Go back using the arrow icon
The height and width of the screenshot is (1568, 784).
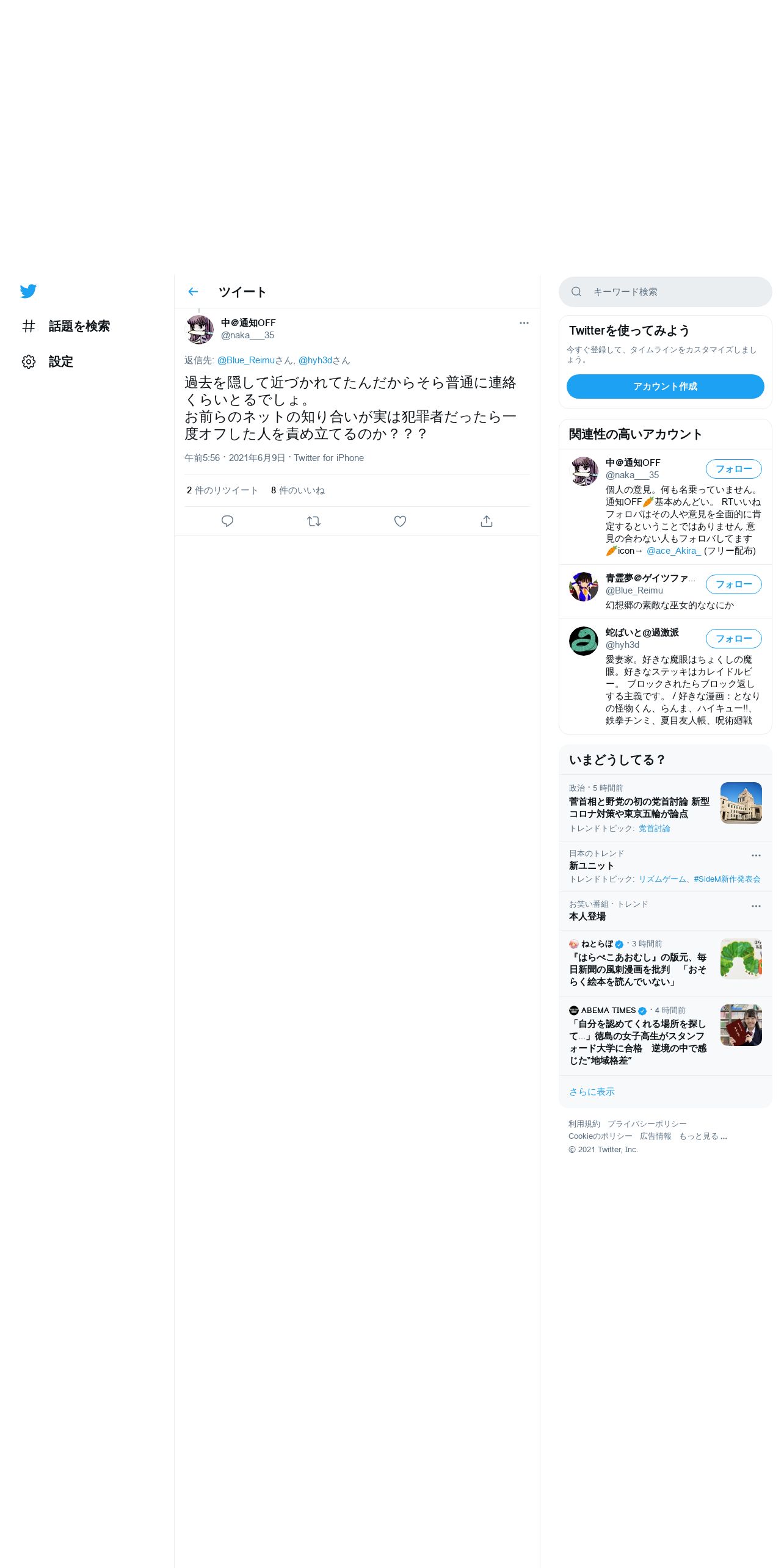coord(193,292)
